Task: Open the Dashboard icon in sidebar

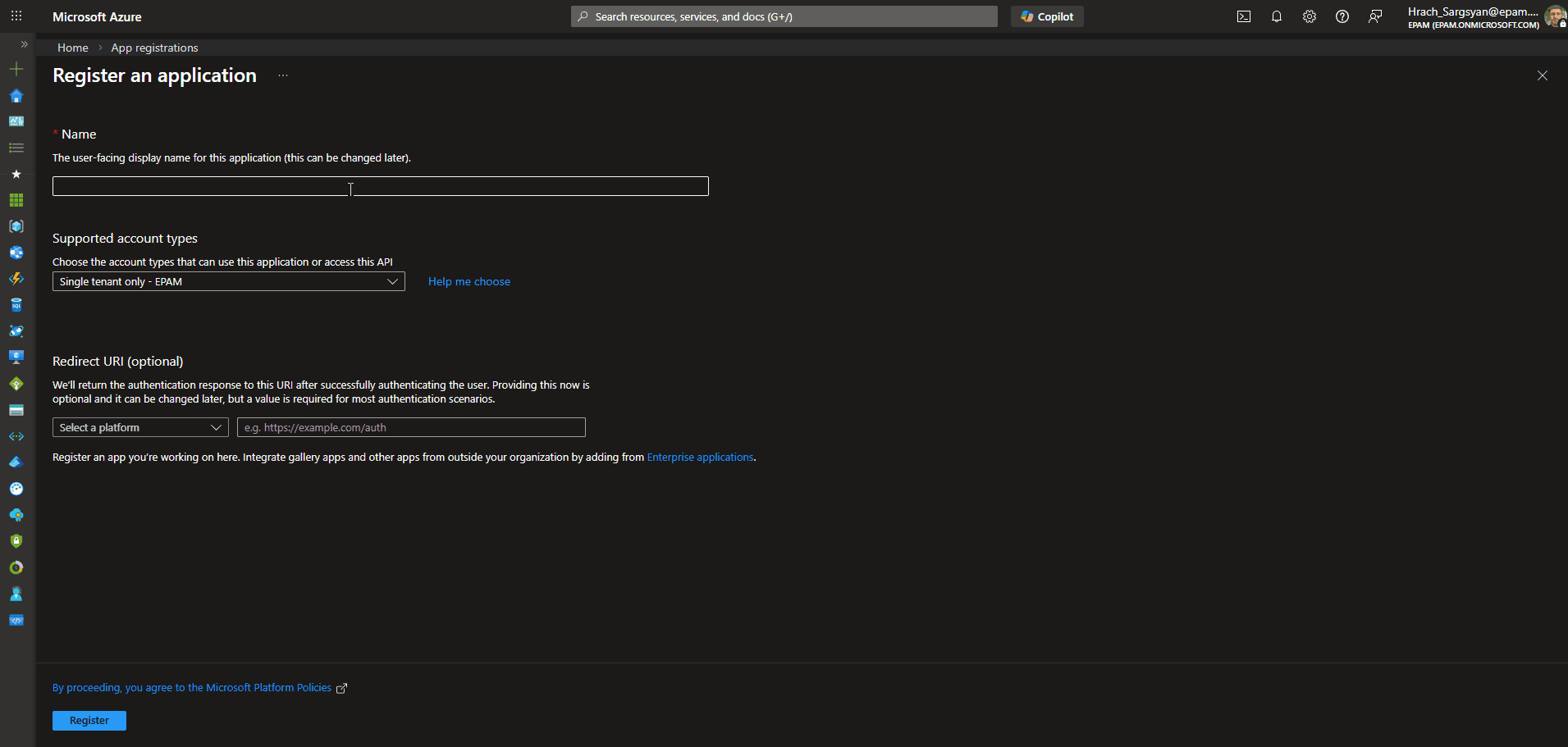Action: point(16,121)
